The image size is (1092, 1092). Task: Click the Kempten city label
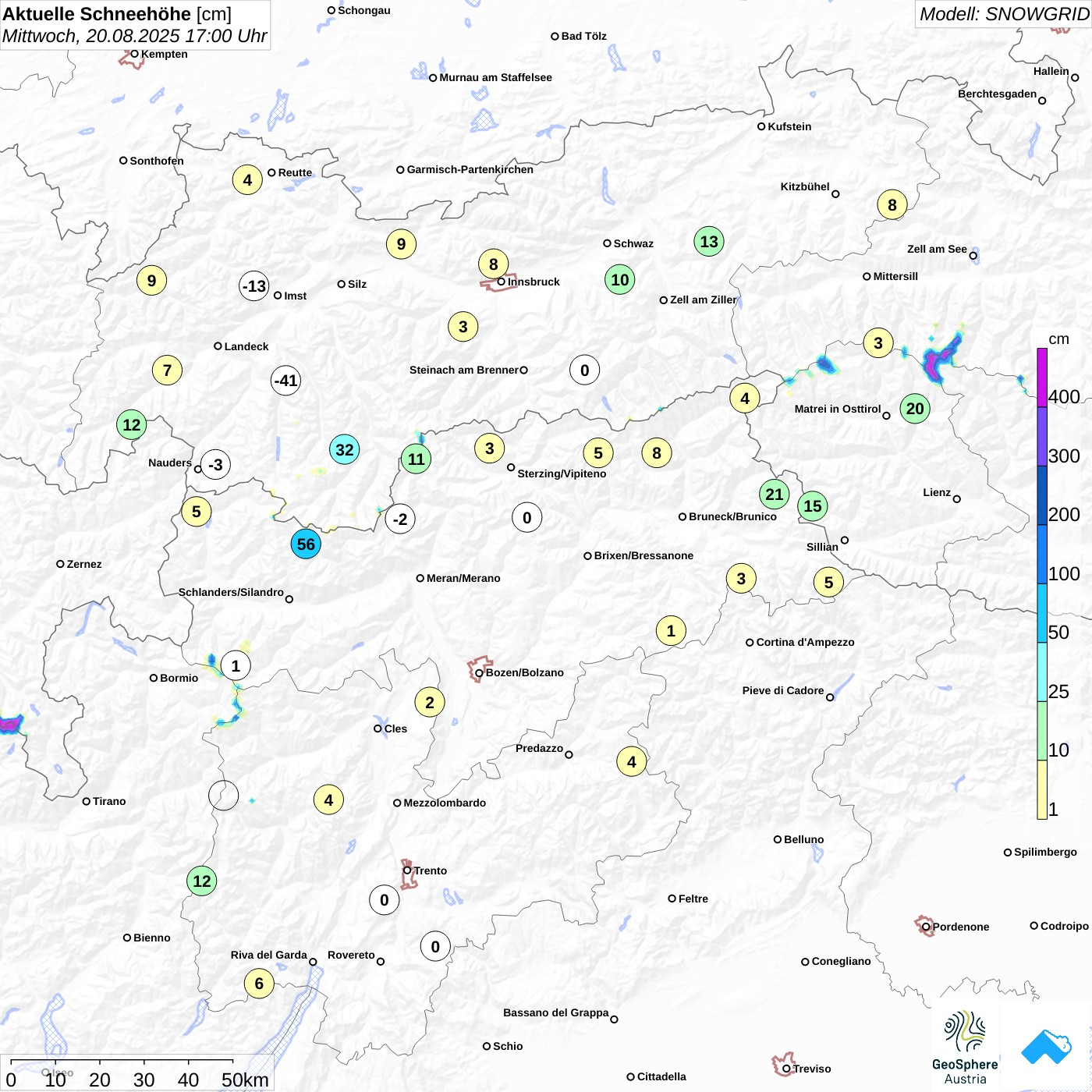164,54
